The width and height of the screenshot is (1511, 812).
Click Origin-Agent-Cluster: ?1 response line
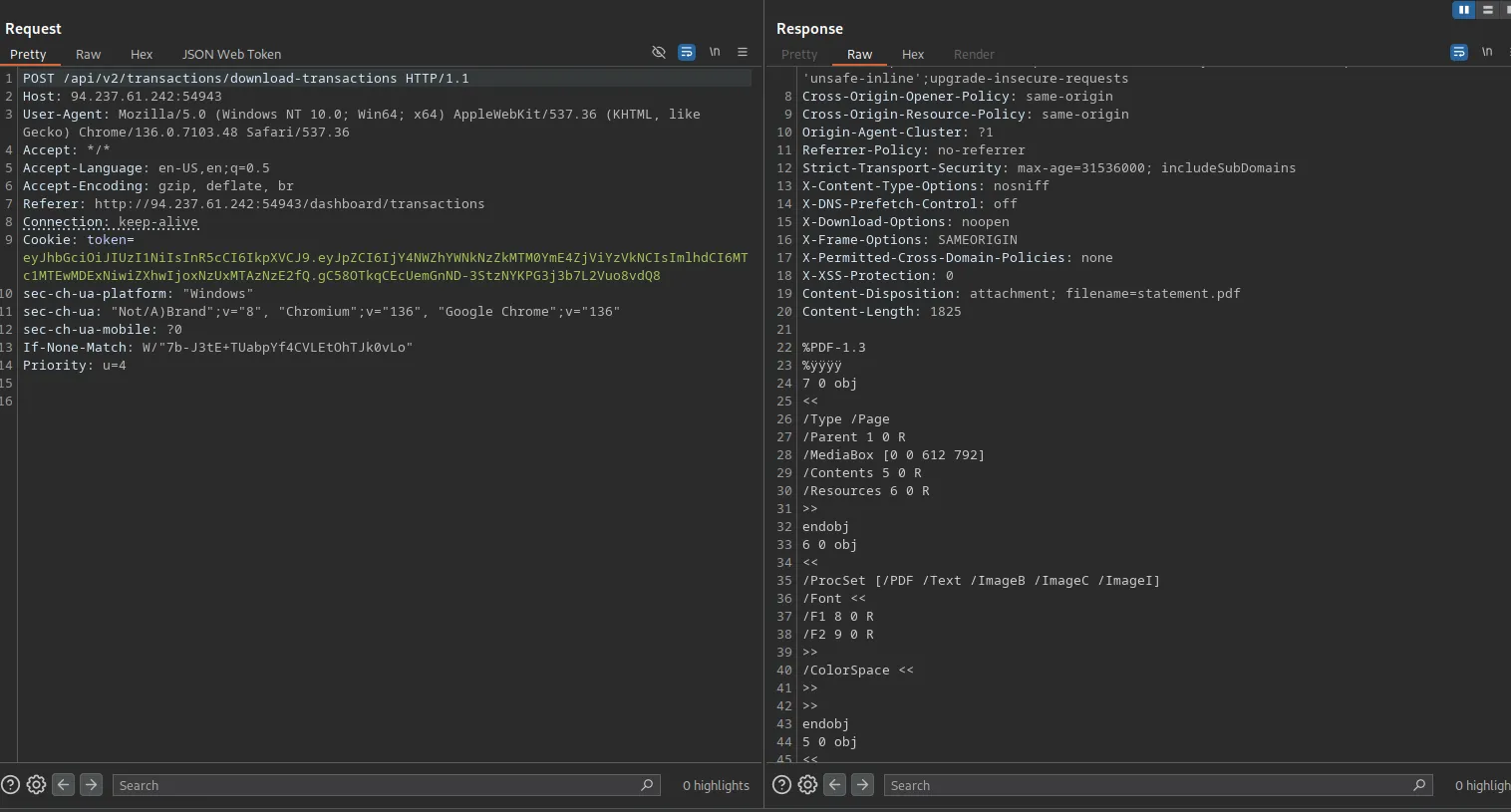tap(898, 133)
